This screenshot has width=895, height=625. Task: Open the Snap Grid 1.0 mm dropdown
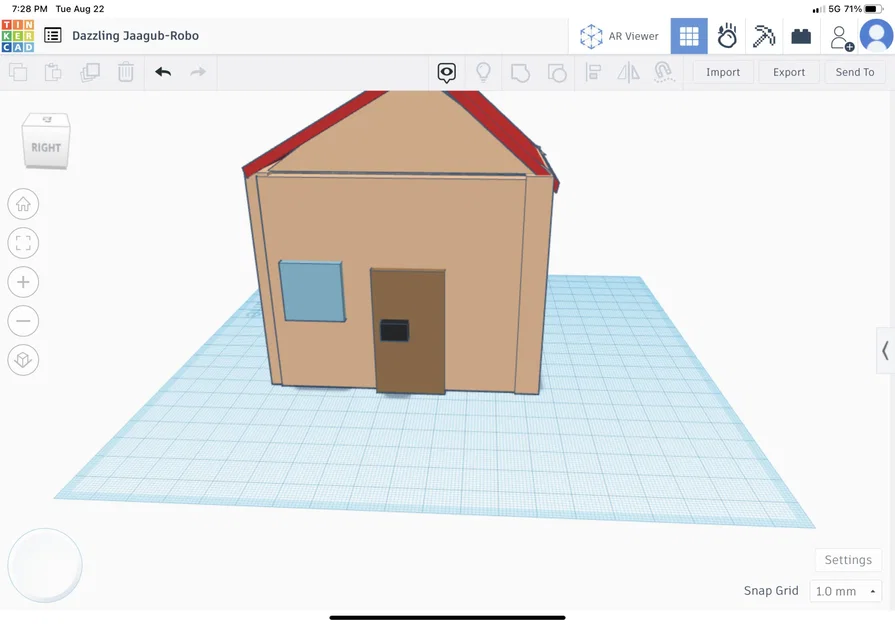(x=845, y=591)
